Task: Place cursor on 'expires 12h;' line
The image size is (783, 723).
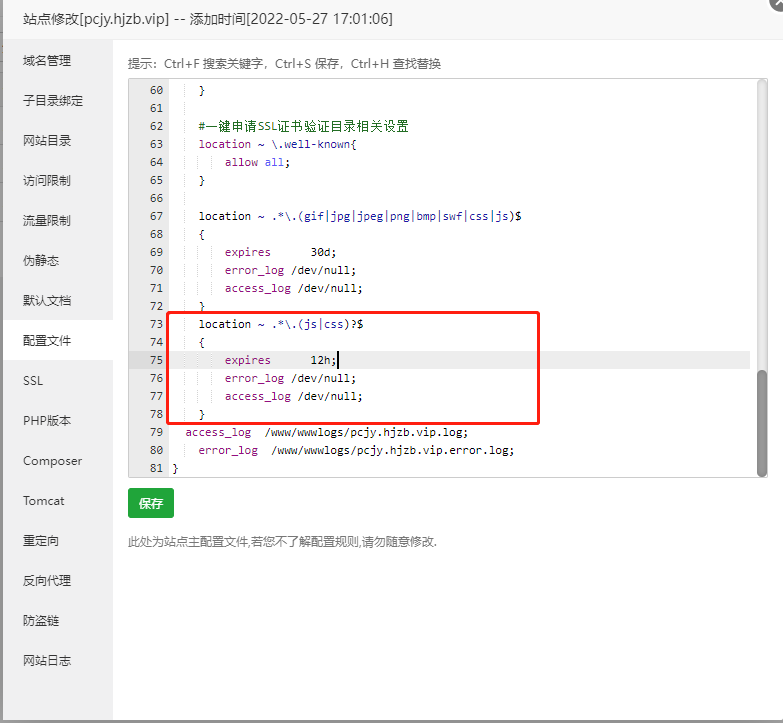Action: 281,360
